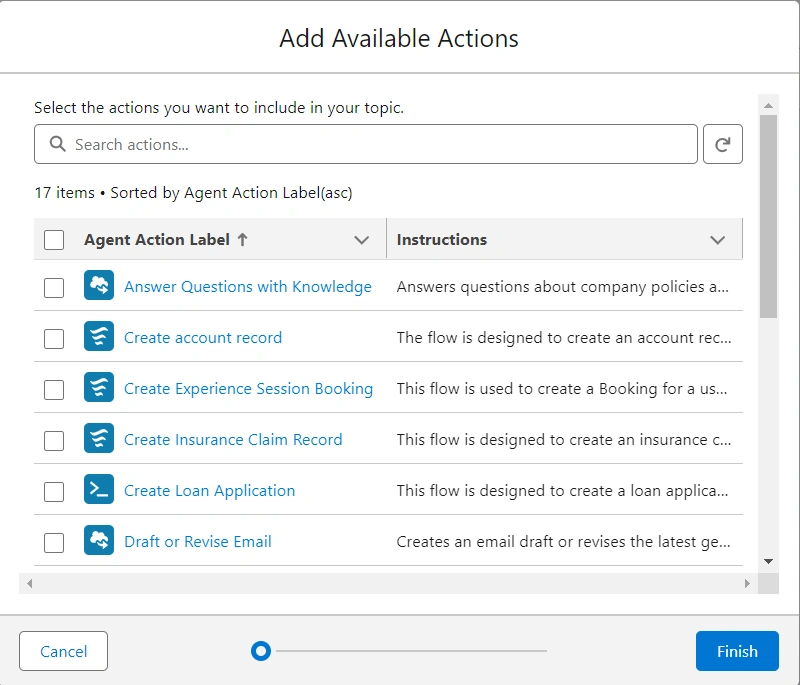Select the Flow icon for Create Experience Session Booking
This screenshot has width=800, height=685.
pos(99,389)
